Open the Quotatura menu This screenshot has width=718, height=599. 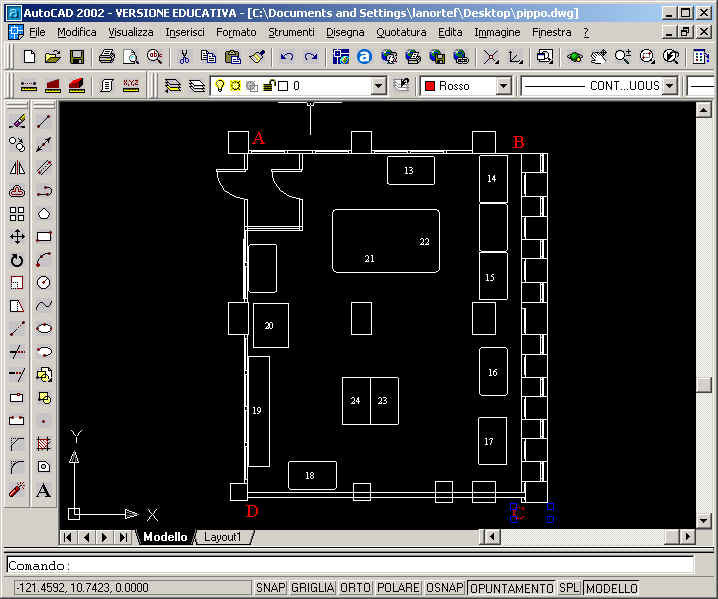[401, 33]
